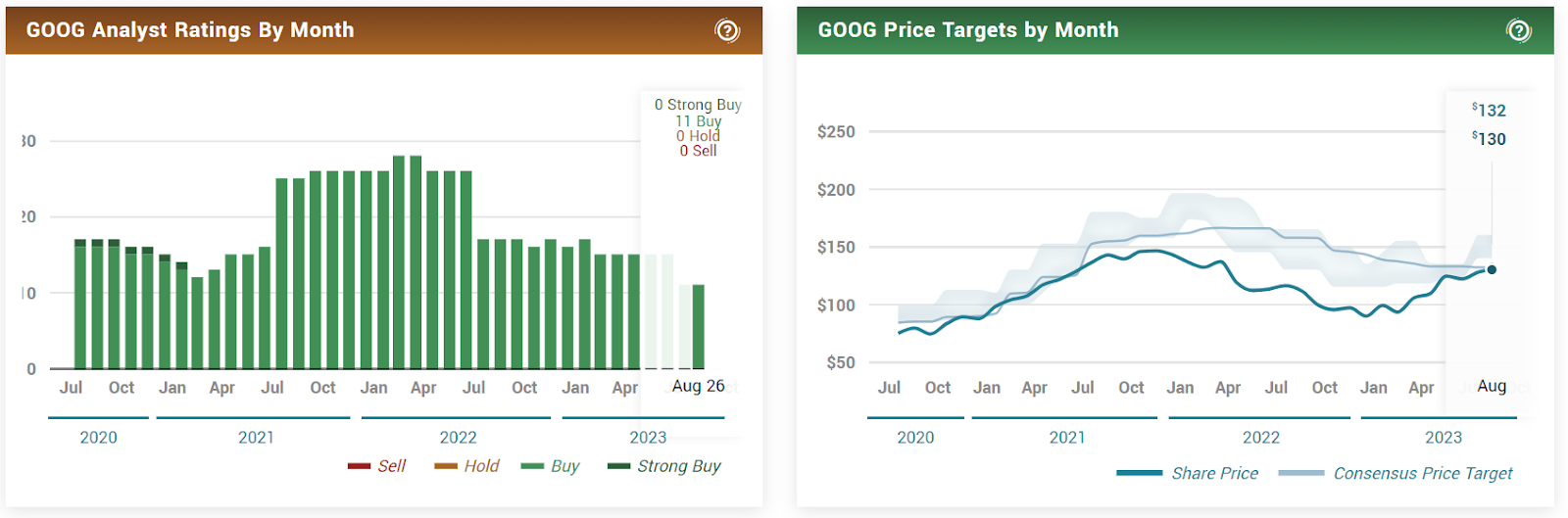Click the $130 tooltip value

point(1489,139)
